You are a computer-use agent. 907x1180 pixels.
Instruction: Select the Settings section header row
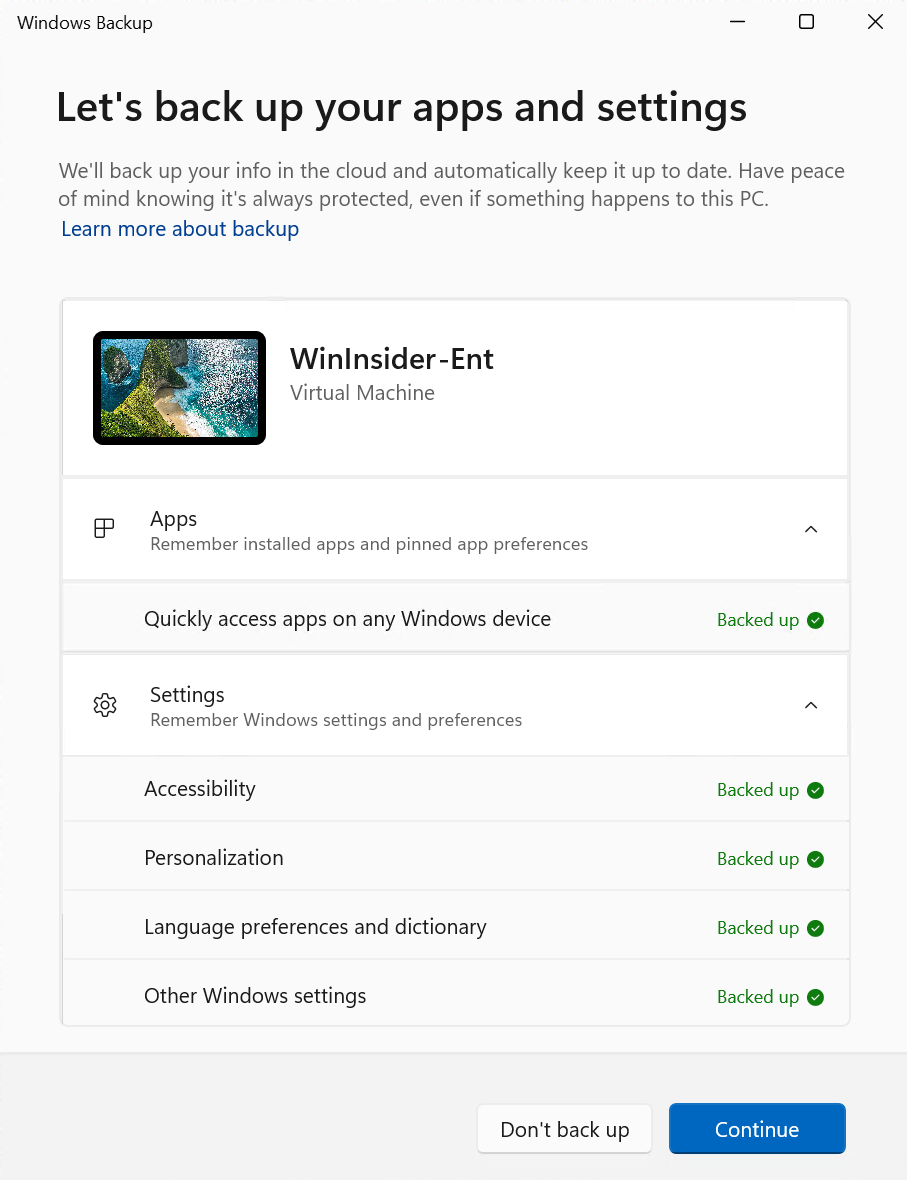click(455, 705)
